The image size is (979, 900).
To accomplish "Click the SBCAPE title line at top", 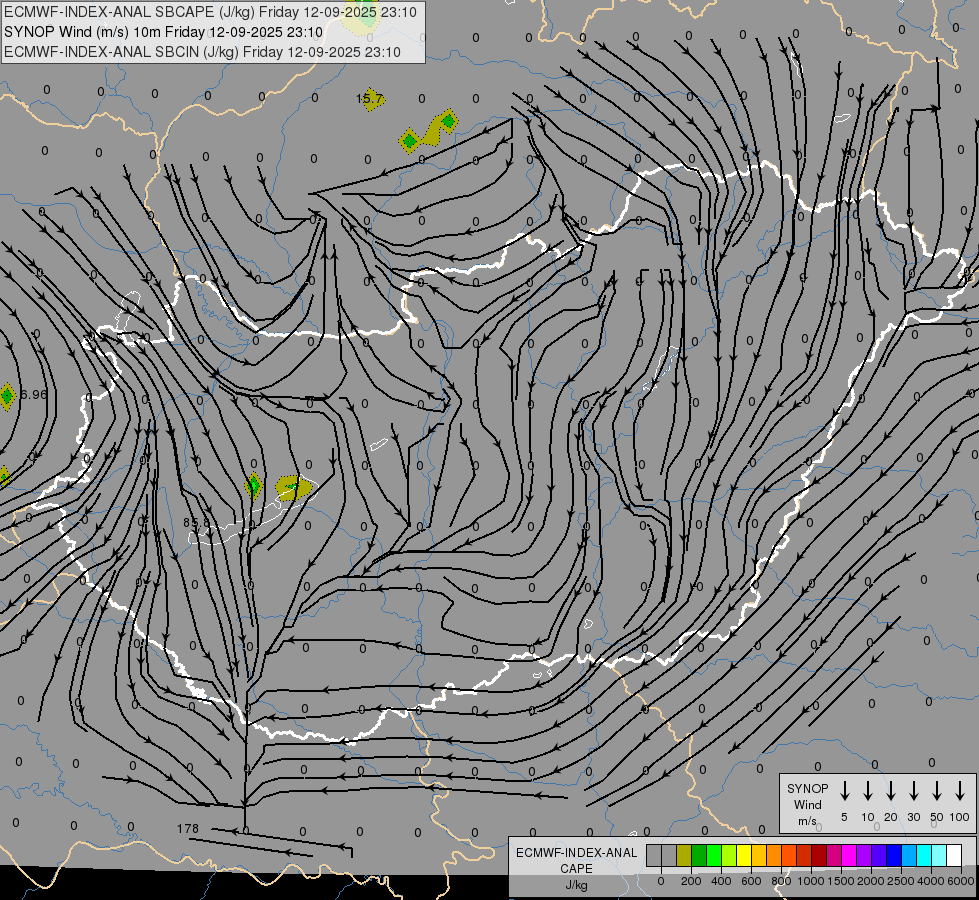I will point(210,12).
